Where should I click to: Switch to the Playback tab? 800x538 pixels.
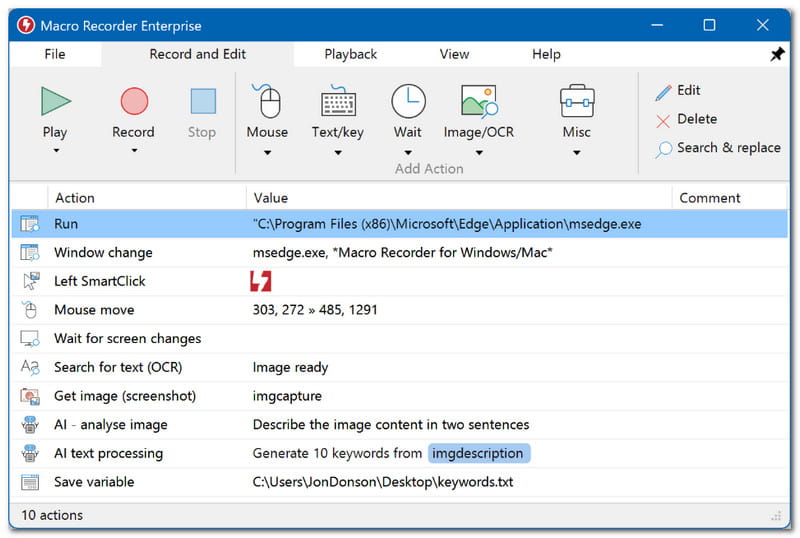[351, 54]
